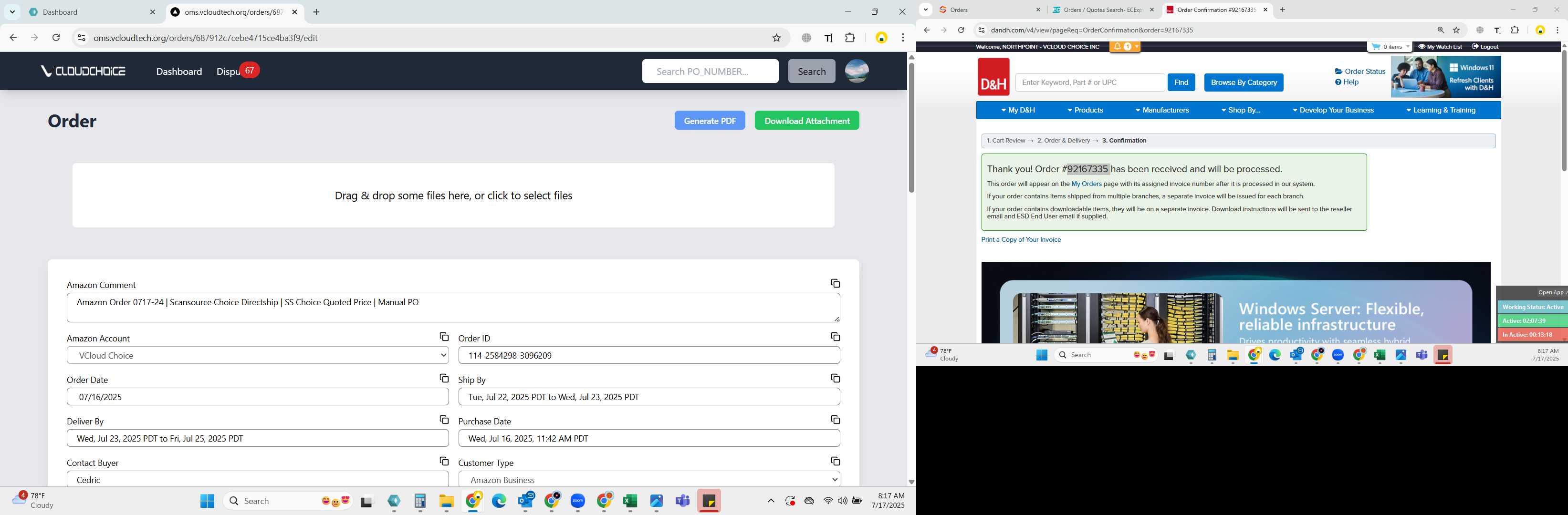Expand Learning & Training menu
1568x515 pixels.
(1440, 110)
